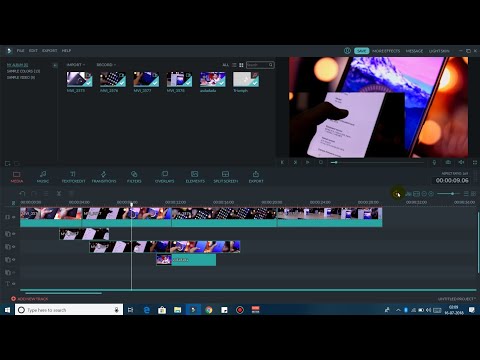The height and width of the screenshot is (360, 480).
Task: Select the Triumph audio thumbnail
Action: [246, 79]
